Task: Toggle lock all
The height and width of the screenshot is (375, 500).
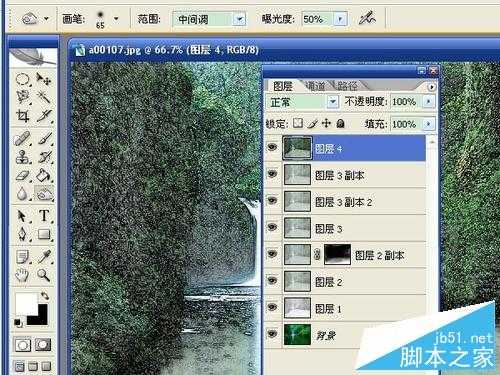Action: point(340,123)
